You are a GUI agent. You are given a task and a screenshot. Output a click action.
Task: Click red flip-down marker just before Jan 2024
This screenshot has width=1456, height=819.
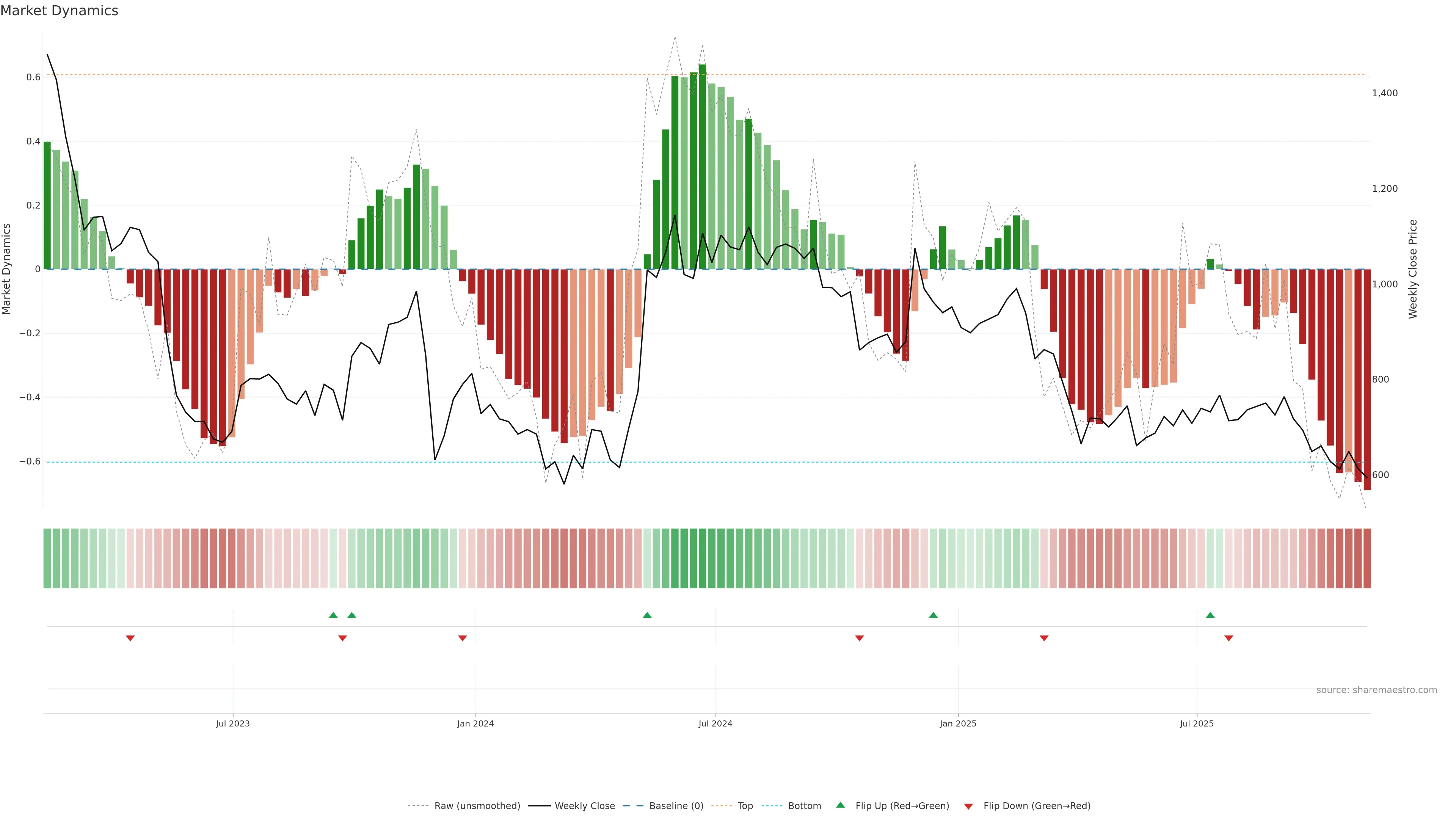462,638
